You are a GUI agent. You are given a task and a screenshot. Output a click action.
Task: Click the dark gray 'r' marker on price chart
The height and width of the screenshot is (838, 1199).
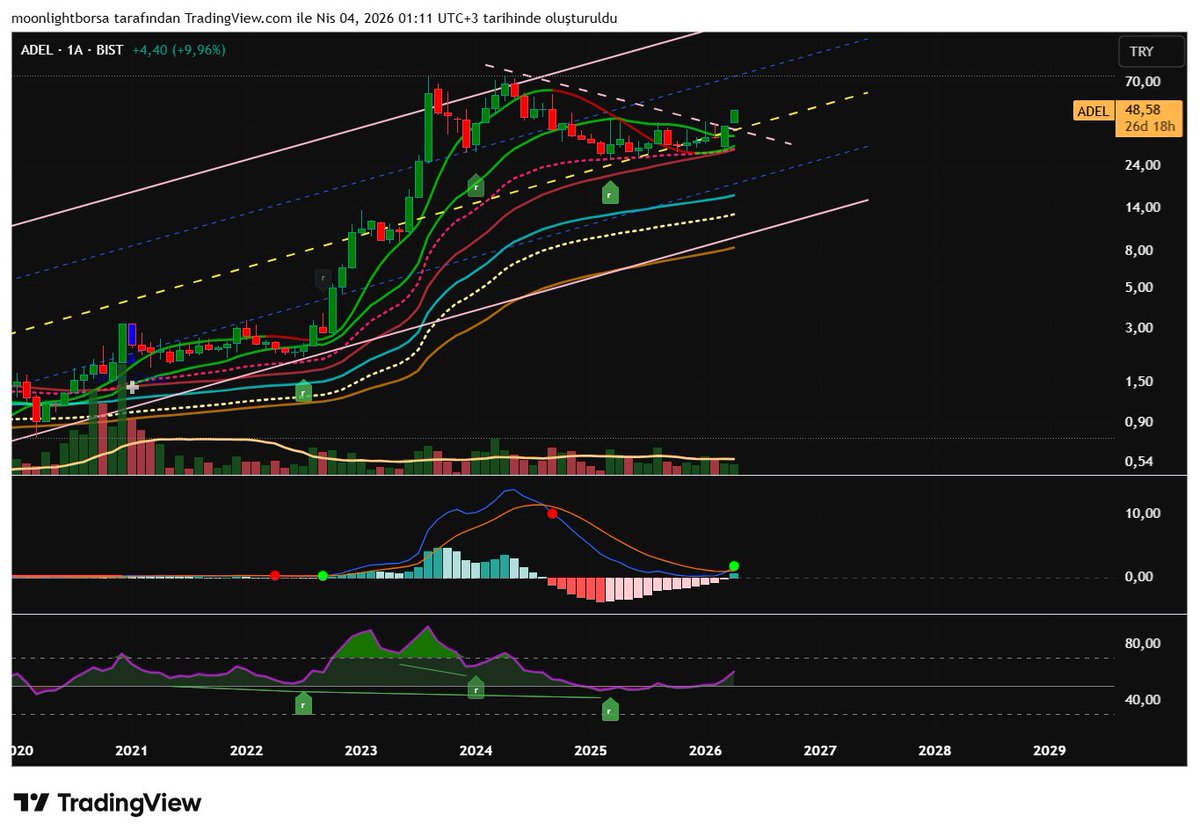(323, 278)
